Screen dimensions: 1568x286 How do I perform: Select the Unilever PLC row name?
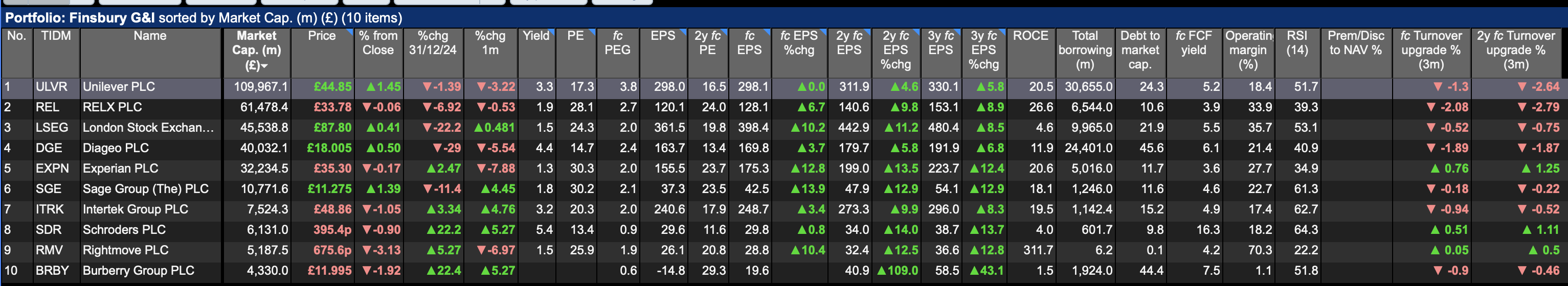[119, 87]
